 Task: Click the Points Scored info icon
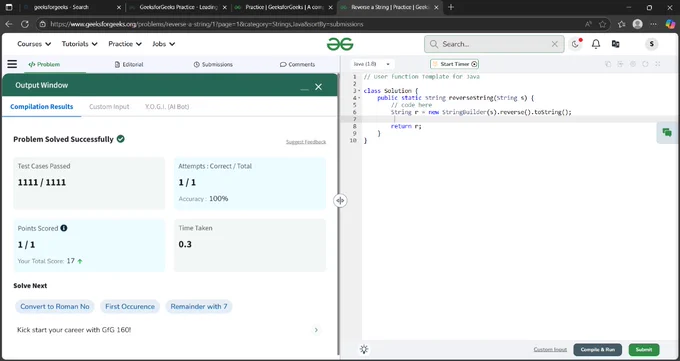(x=64, y=228)
